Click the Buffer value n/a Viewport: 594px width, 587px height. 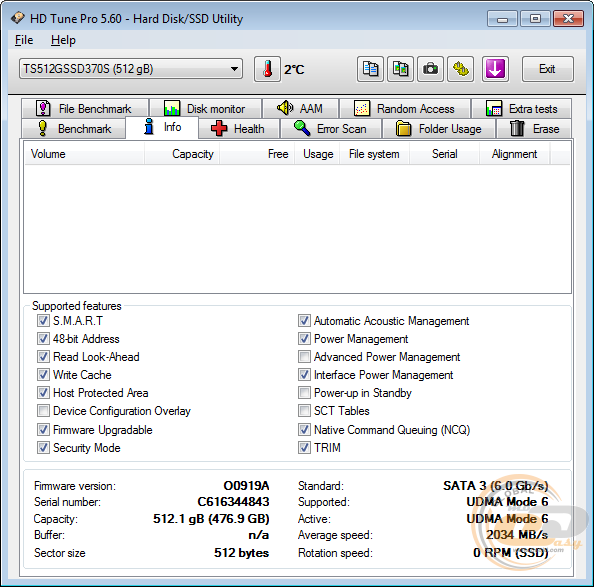point(259,535)
